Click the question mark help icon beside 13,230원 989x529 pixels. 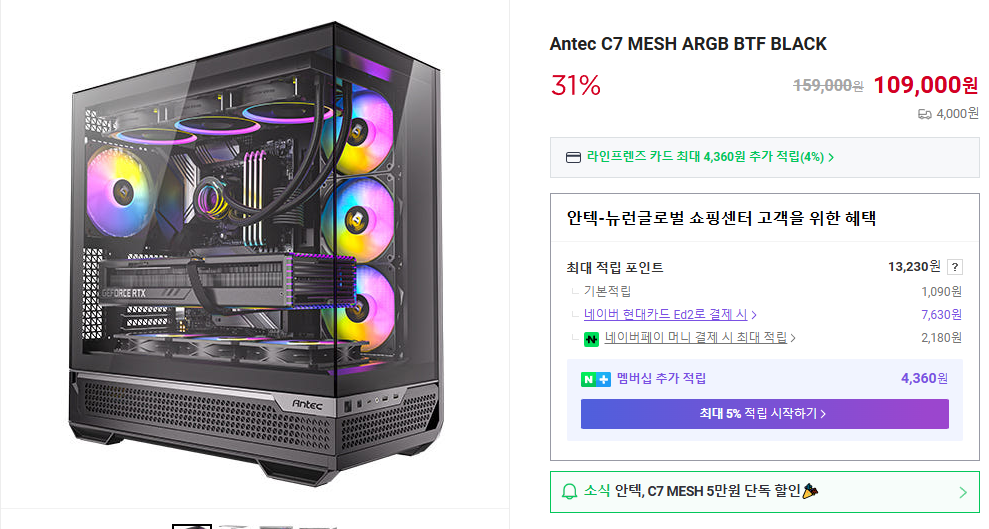955,267
